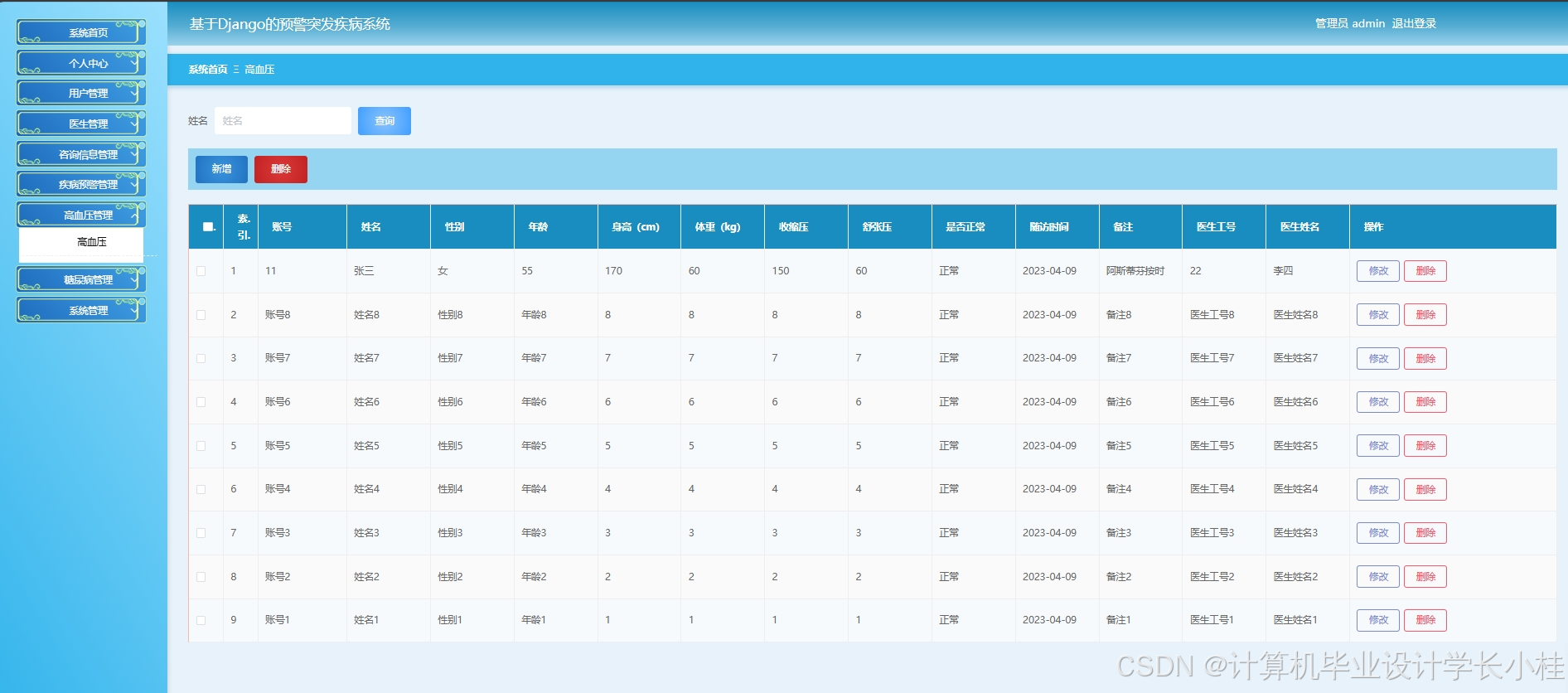Open the 系统首页 sidebar menu
Image resolution: width=1568 pixels, height=693 pixels.
81,32
